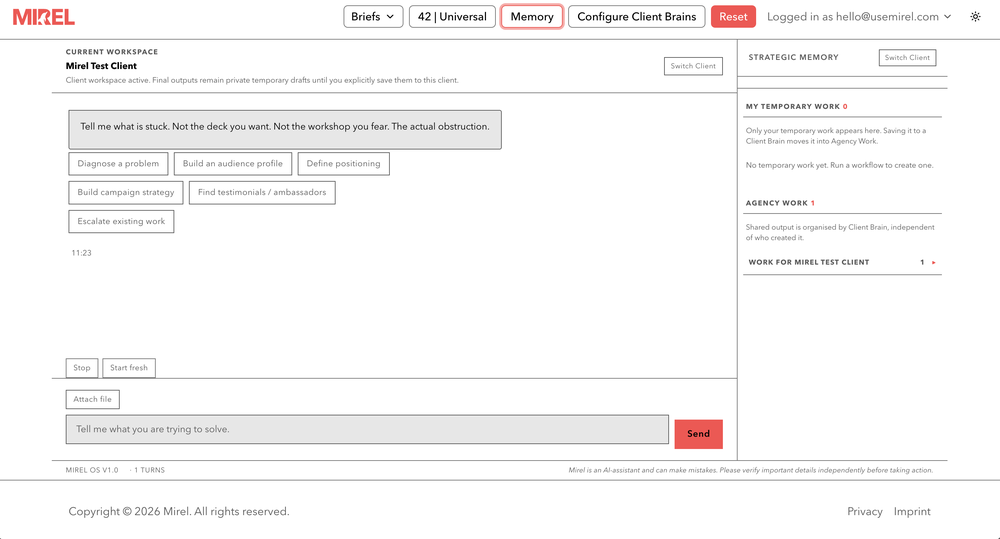Pick Escalate existing work
Screen dimensions: 1000x539
tap(121, 221)
